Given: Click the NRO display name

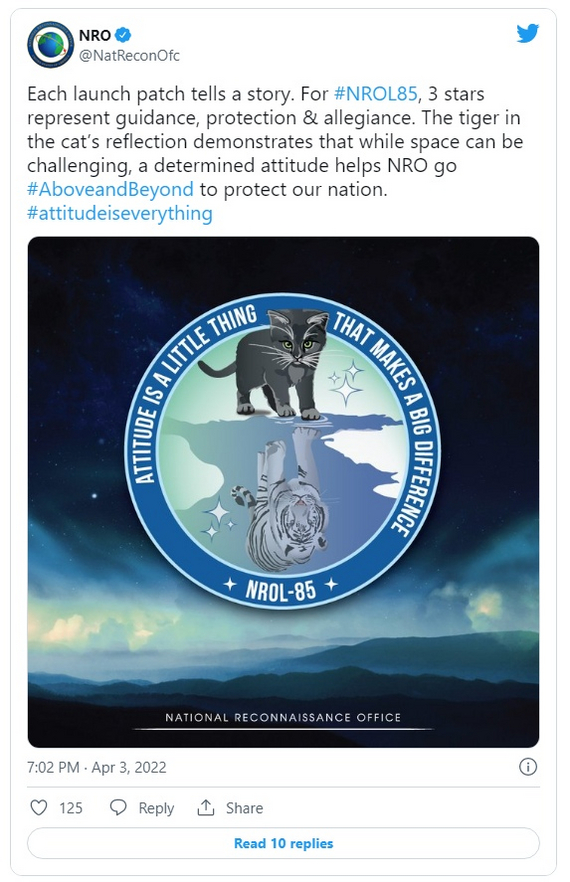Looking at the screenshot, I should pos(95,35).
